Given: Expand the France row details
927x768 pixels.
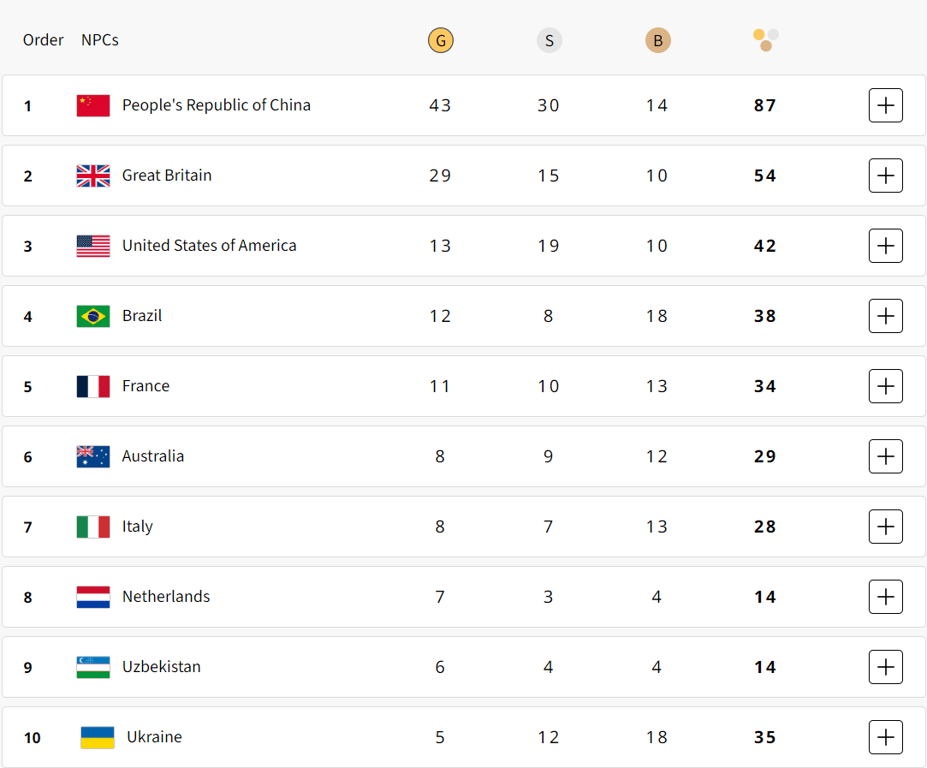Looking at the screenshot, I should [885, 386].
